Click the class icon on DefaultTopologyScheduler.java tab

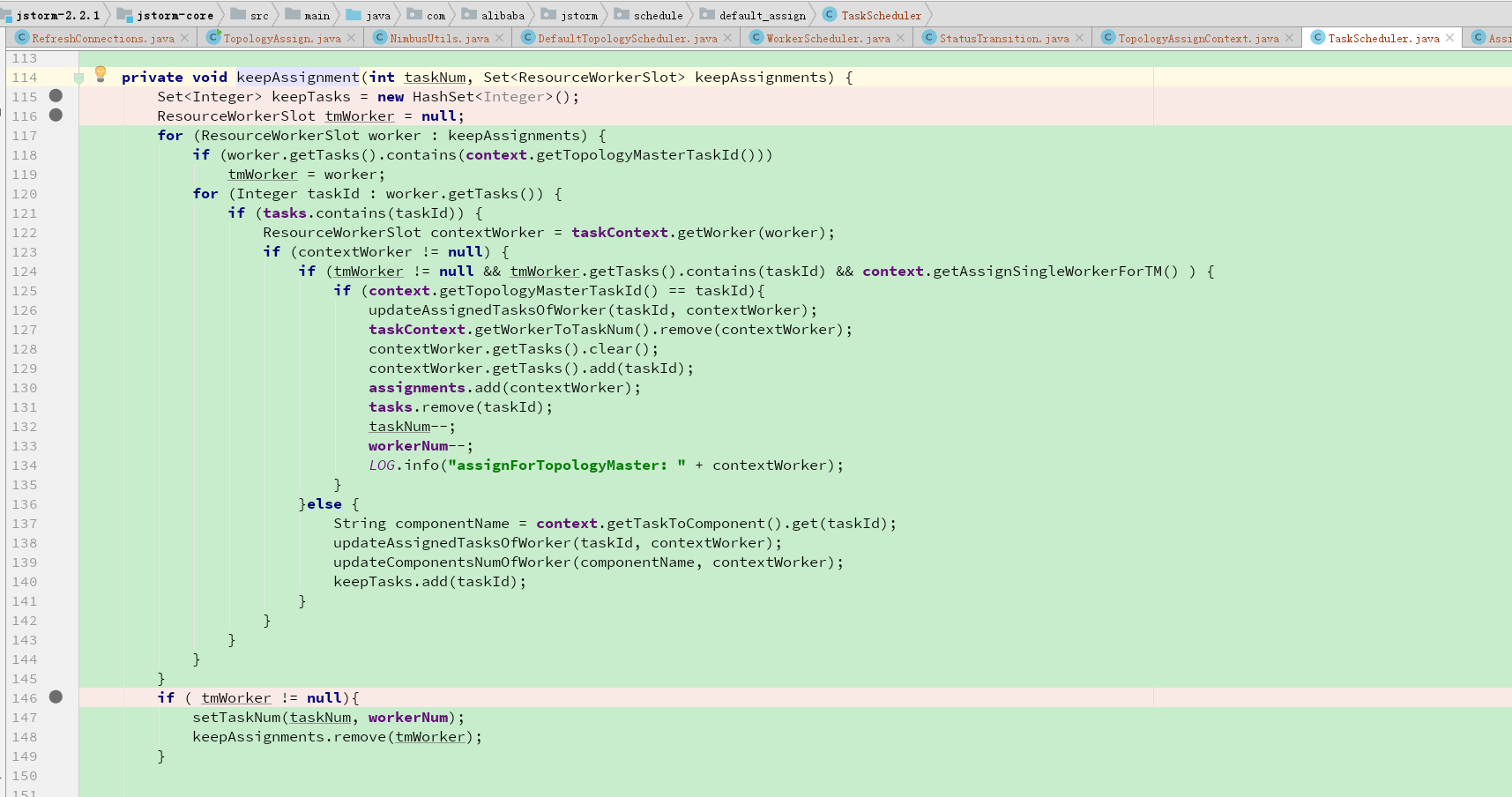(x=528, y=37)
